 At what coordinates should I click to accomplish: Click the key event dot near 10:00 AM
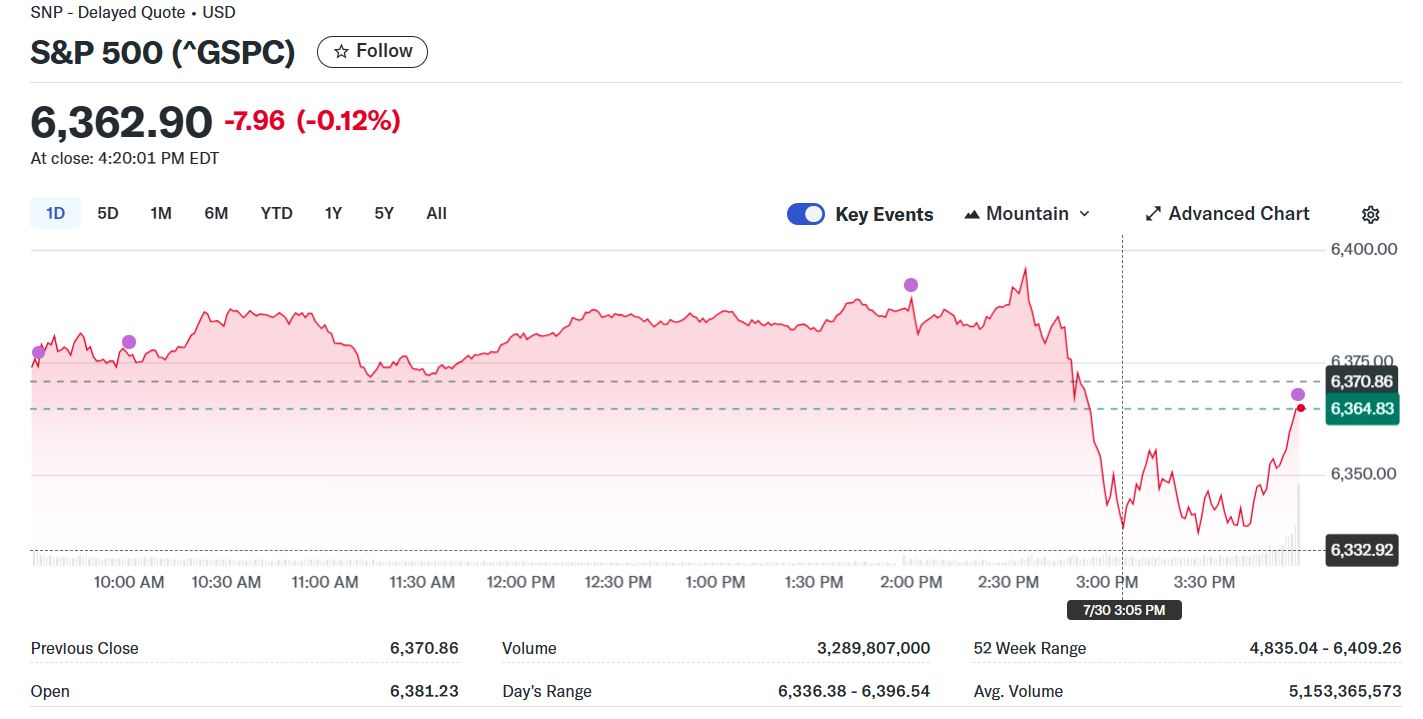[129, 342]
